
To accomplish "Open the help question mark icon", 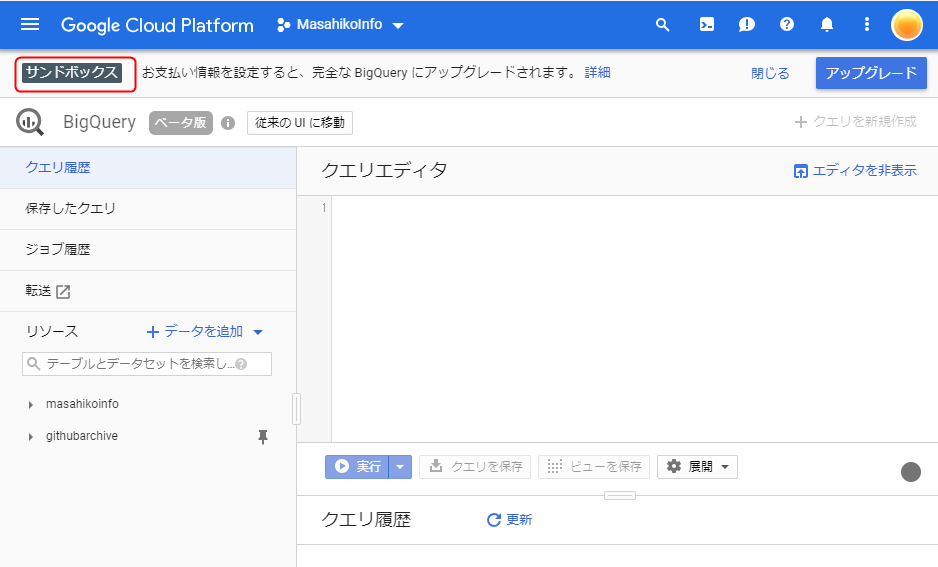I will coord(787,25).
